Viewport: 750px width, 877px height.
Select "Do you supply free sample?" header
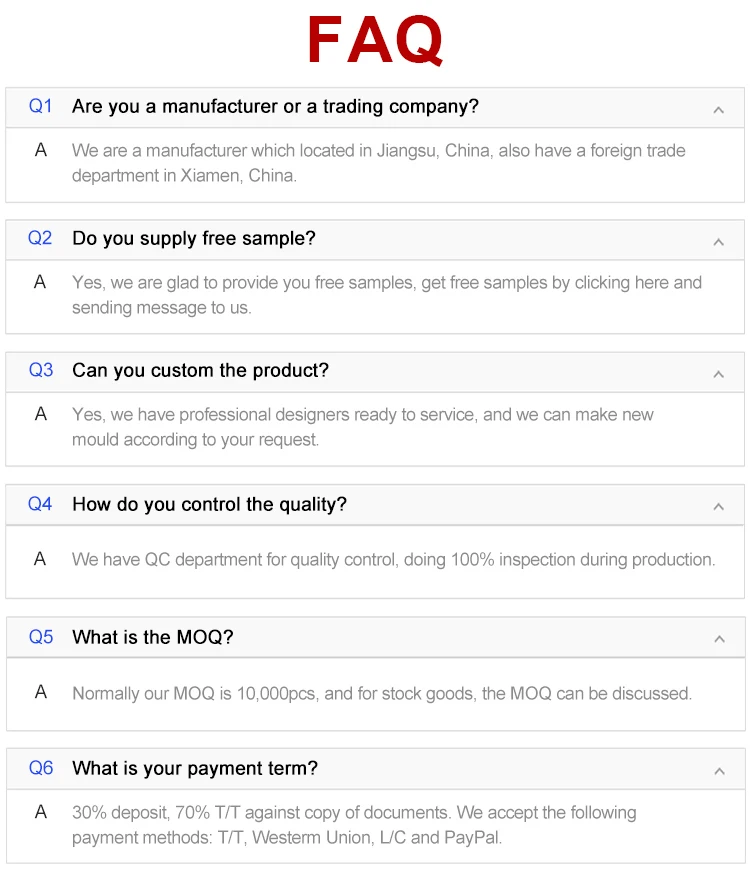(x=193, y=238)
